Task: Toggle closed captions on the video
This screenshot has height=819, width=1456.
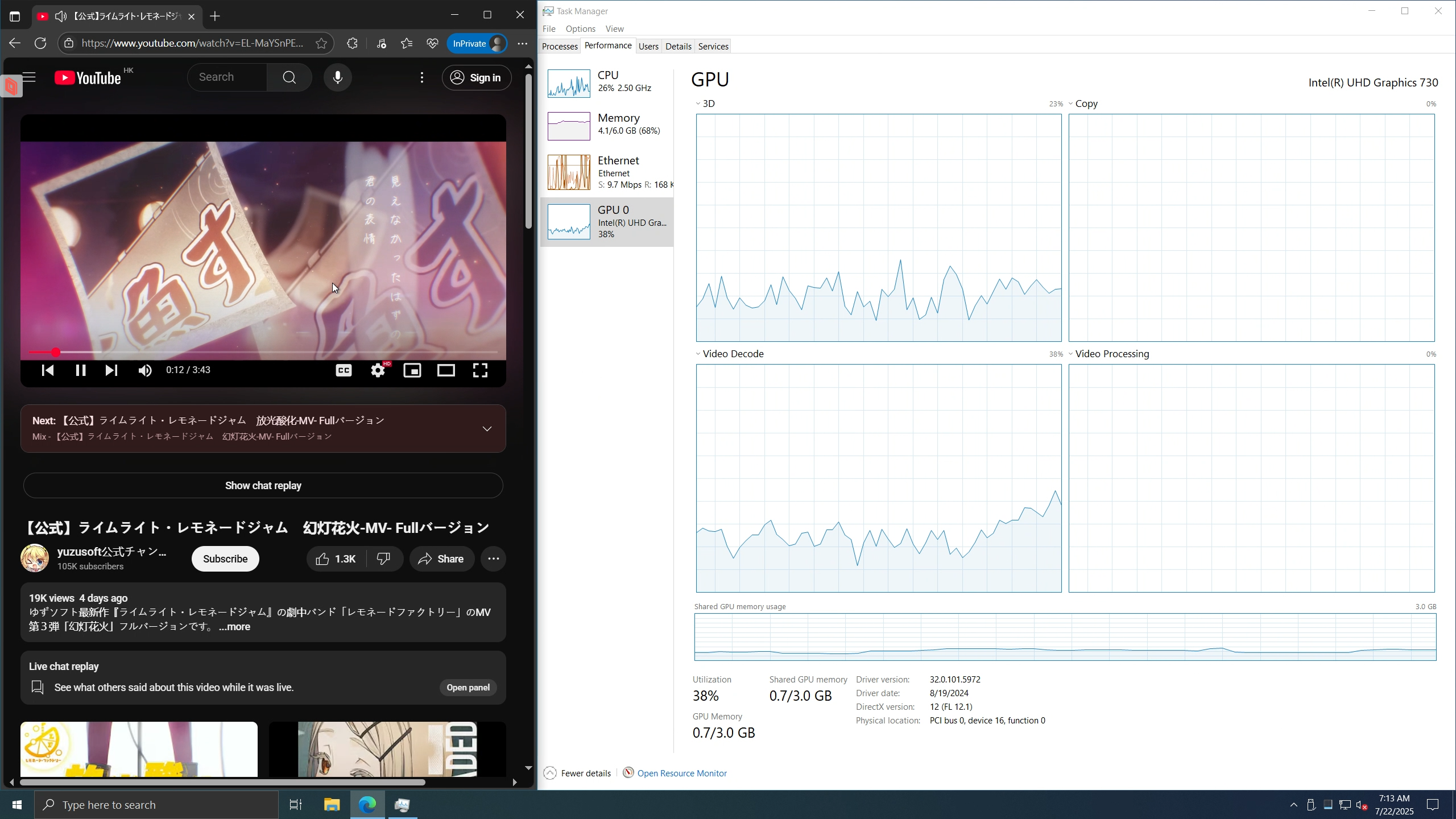Action: pyautogui.click(x=344, y=370)
